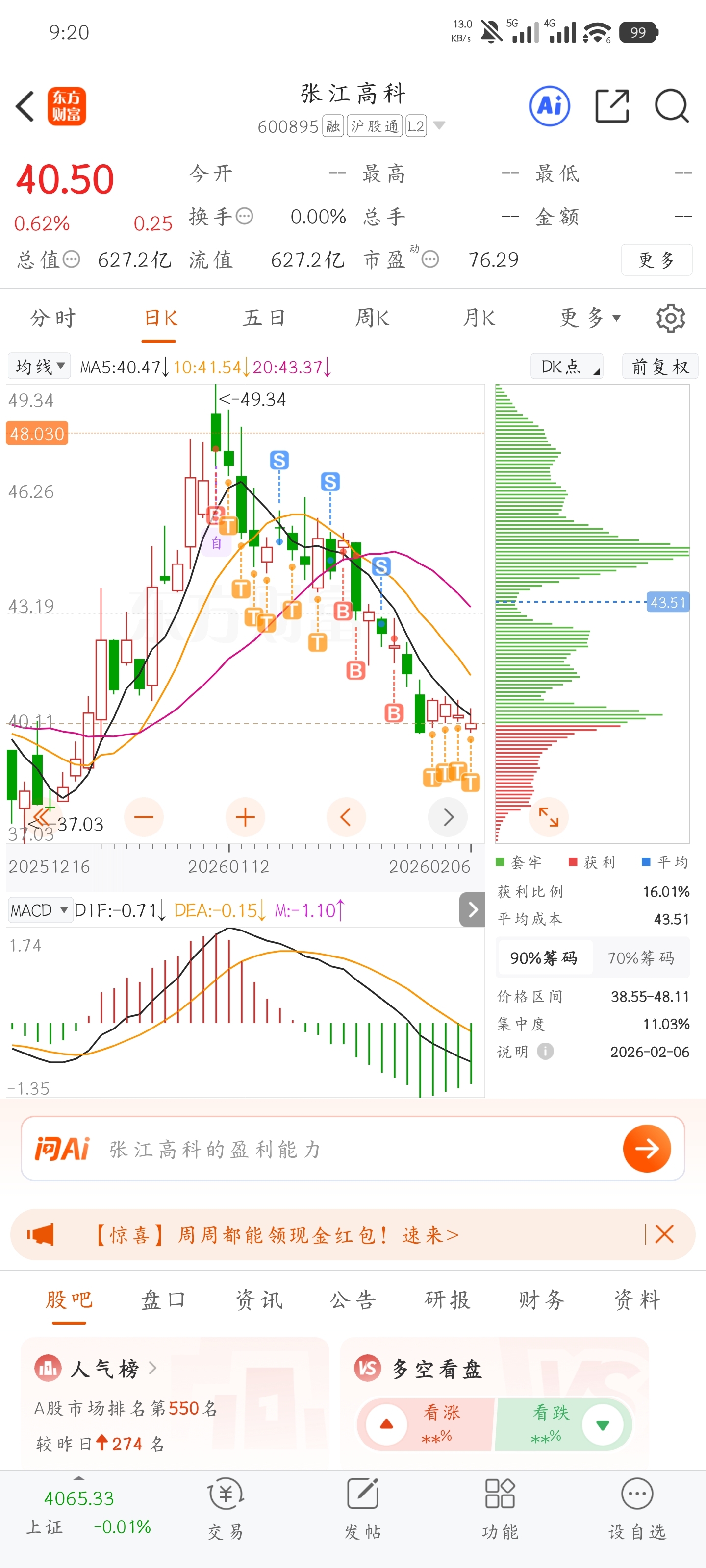Open the 盘口 tab
The image size is (706, 1568).
click(x=164, y=1299)
